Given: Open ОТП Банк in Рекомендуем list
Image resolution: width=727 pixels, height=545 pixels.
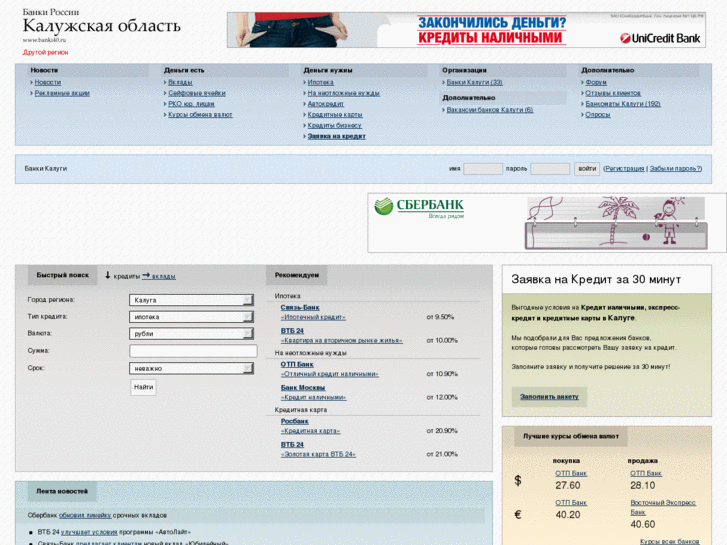Looking at the screenshot, I should [297, 364].
